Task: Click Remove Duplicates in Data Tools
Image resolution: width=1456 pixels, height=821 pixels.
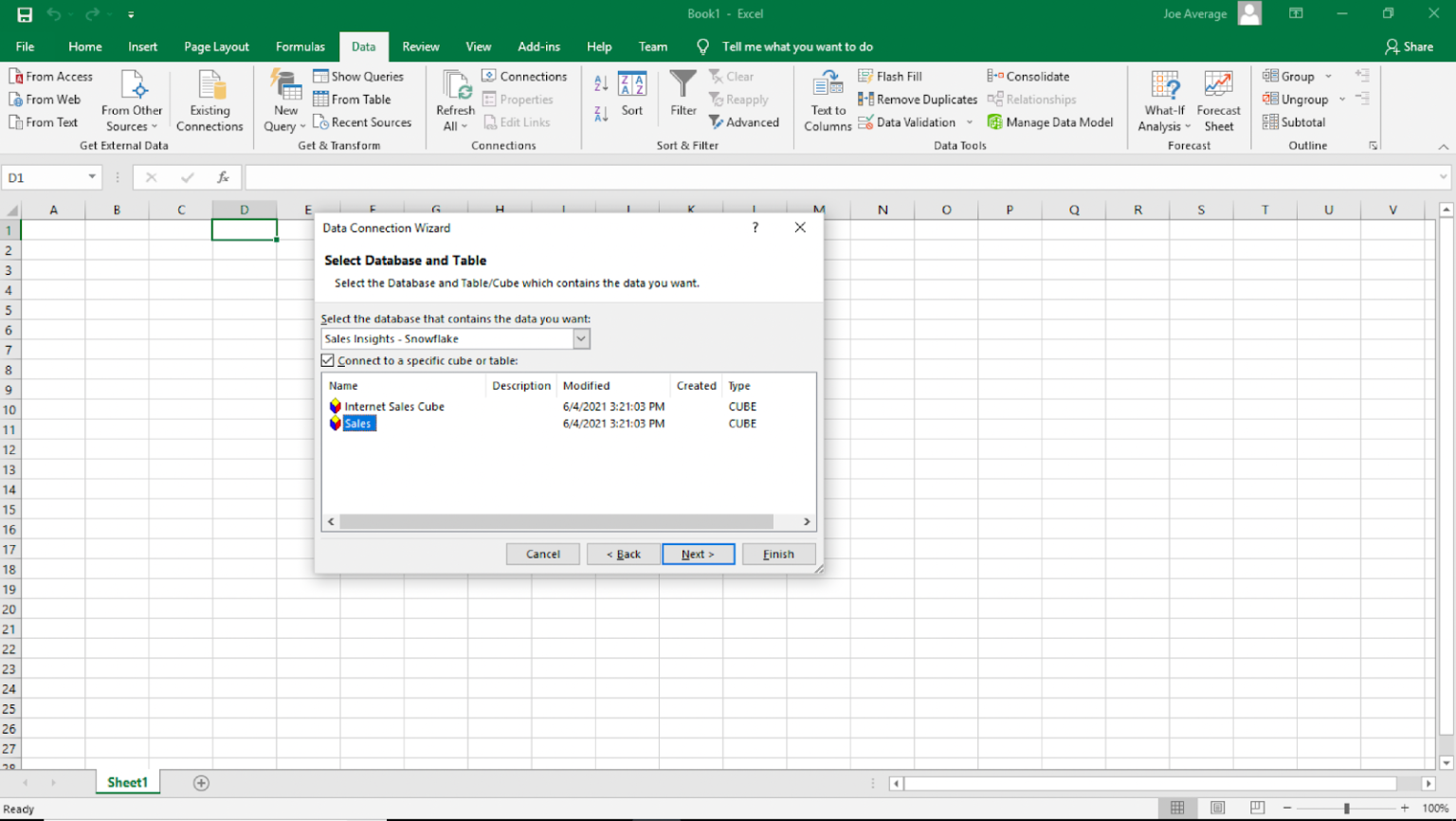Action: [917, 100]
